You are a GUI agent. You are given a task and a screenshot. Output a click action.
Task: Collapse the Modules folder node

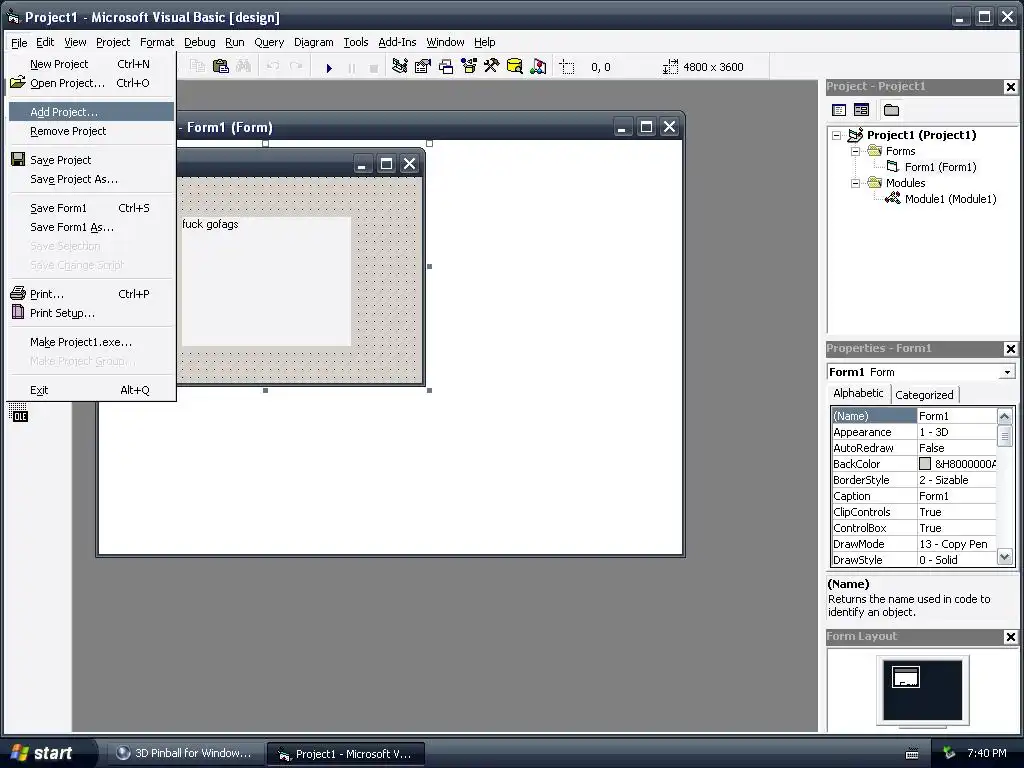(x=856, y=183)
